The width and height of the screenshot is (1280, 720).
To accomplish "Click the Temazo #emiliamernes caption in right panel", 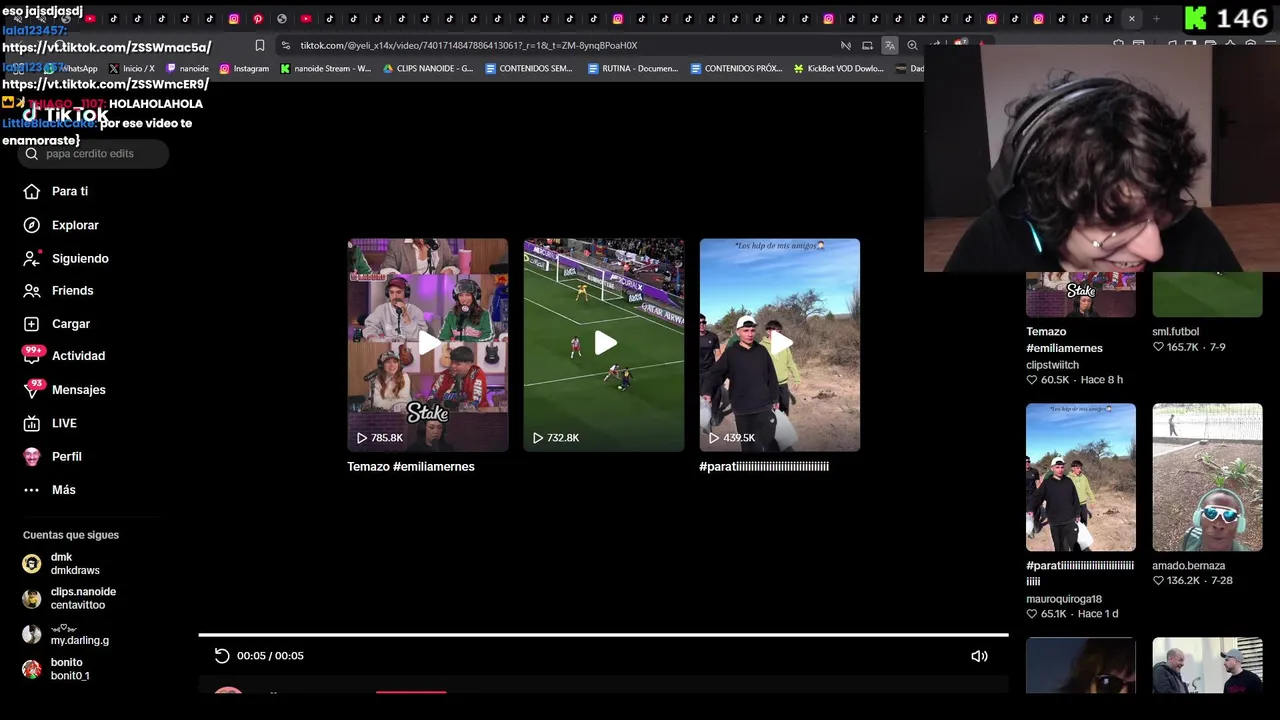I will click(x=1064, y=340).
